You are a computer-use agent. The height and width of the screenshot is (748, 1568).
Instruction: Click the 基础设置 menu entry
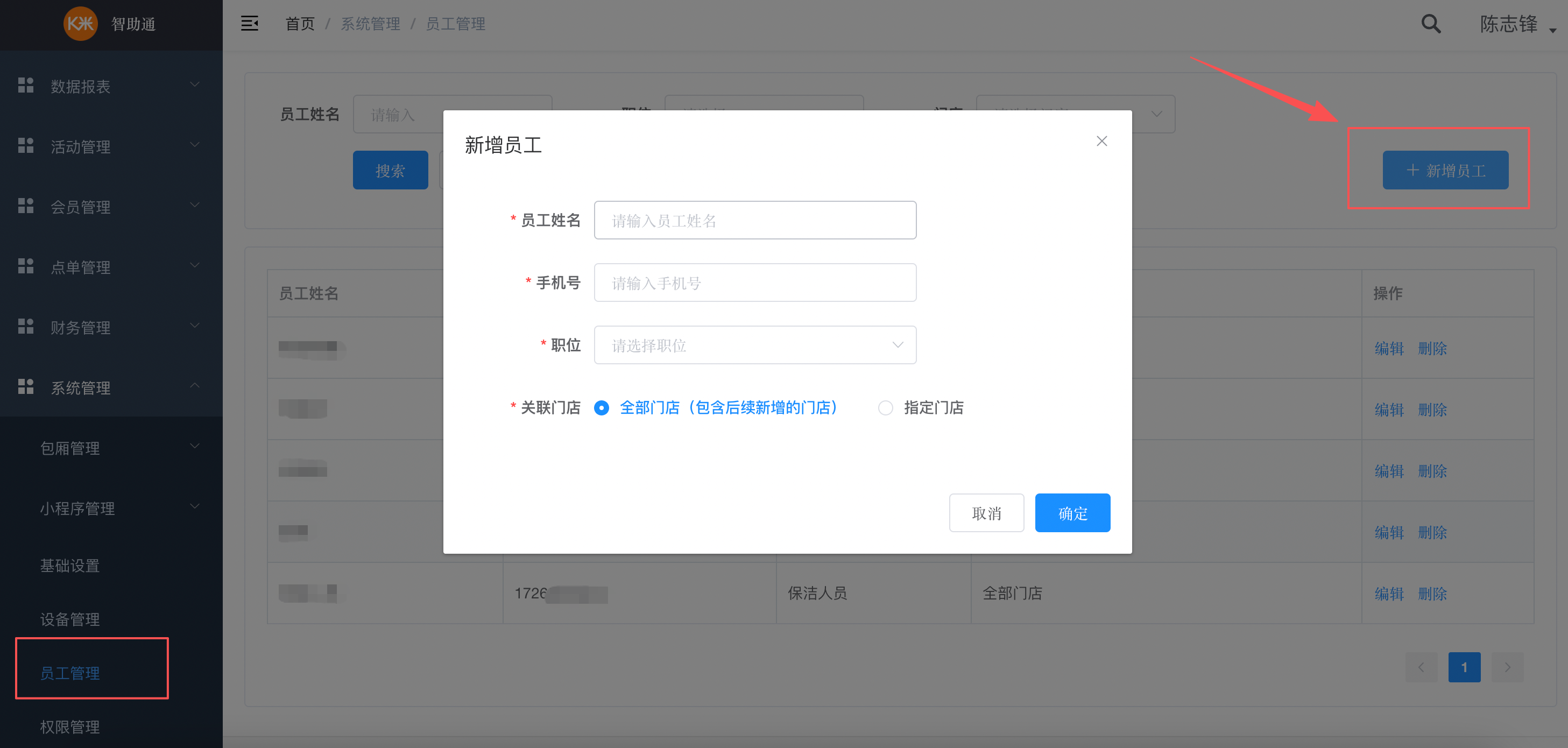click(x=69, y=566)
